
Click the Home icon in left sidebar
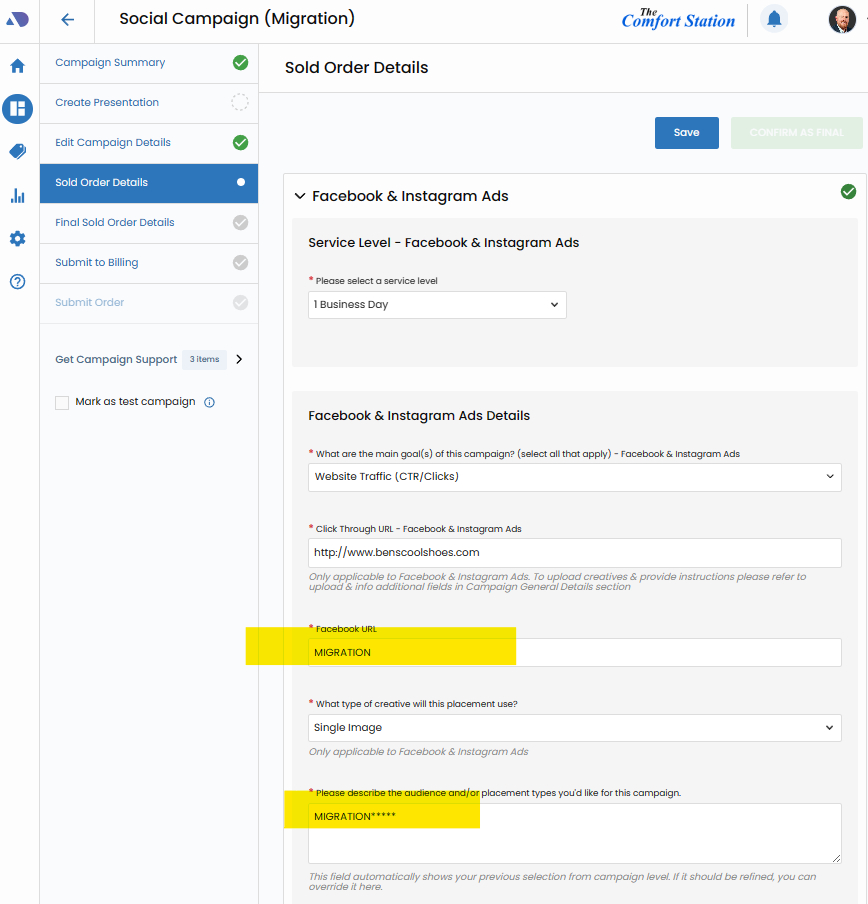tap(17, 66)
